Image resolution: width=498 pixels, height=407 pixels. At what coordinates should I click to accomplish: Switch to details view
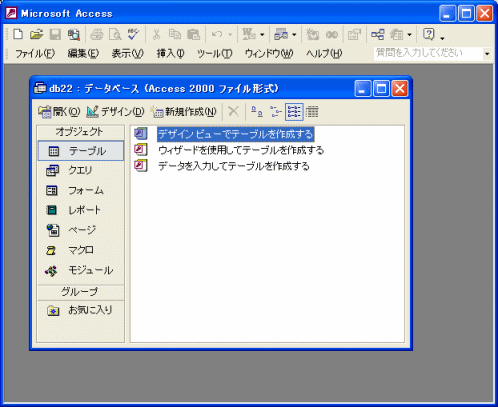312,112
